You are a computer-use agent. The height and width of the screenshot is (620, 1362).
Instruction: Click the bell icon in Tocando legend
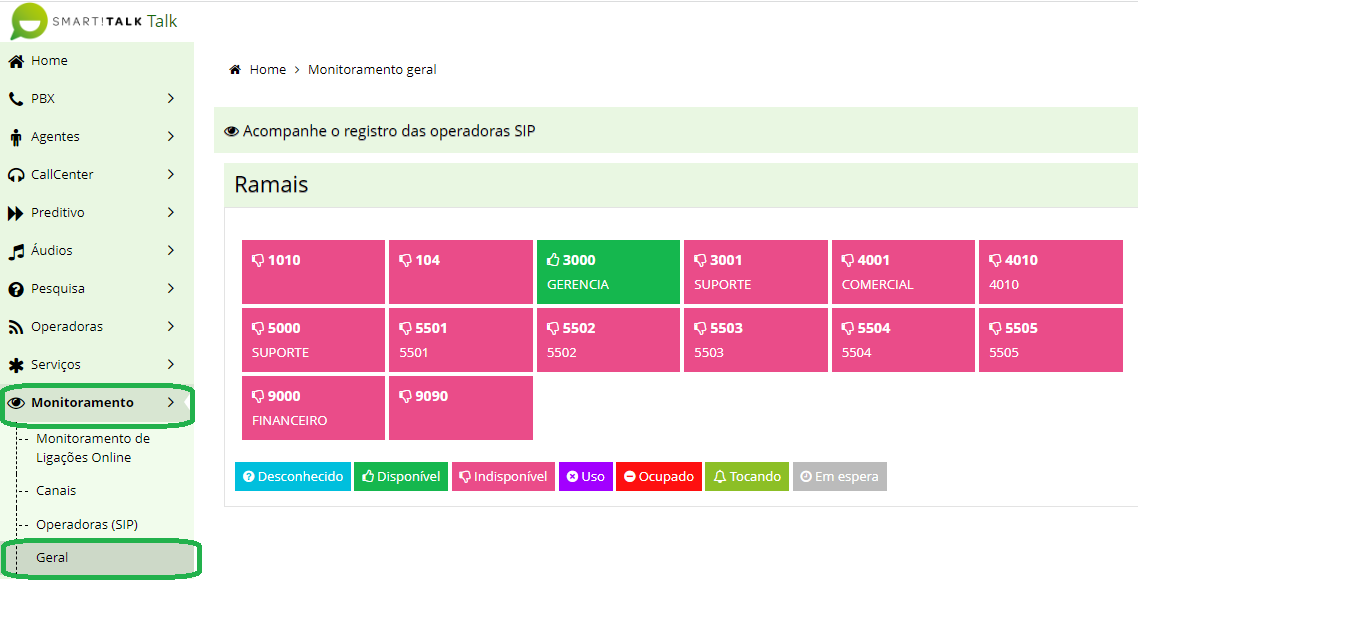click(x=719, y=477)
